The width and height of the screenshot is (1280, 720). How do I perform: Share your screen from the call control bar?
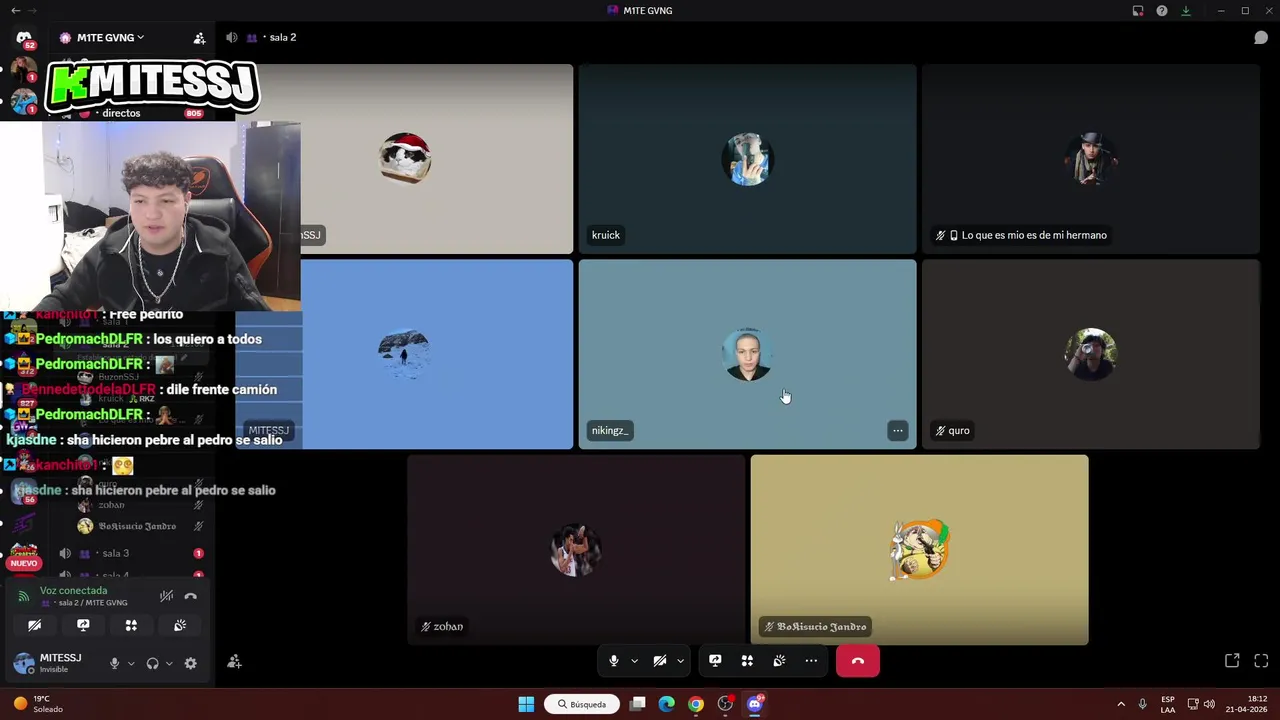(x=715, y=661)
